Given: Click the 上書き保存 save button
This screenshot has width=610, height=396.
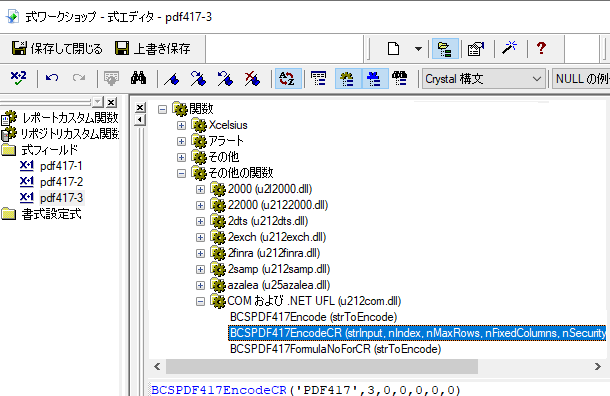Looking at the screenshot, I should tap(152, 48).
